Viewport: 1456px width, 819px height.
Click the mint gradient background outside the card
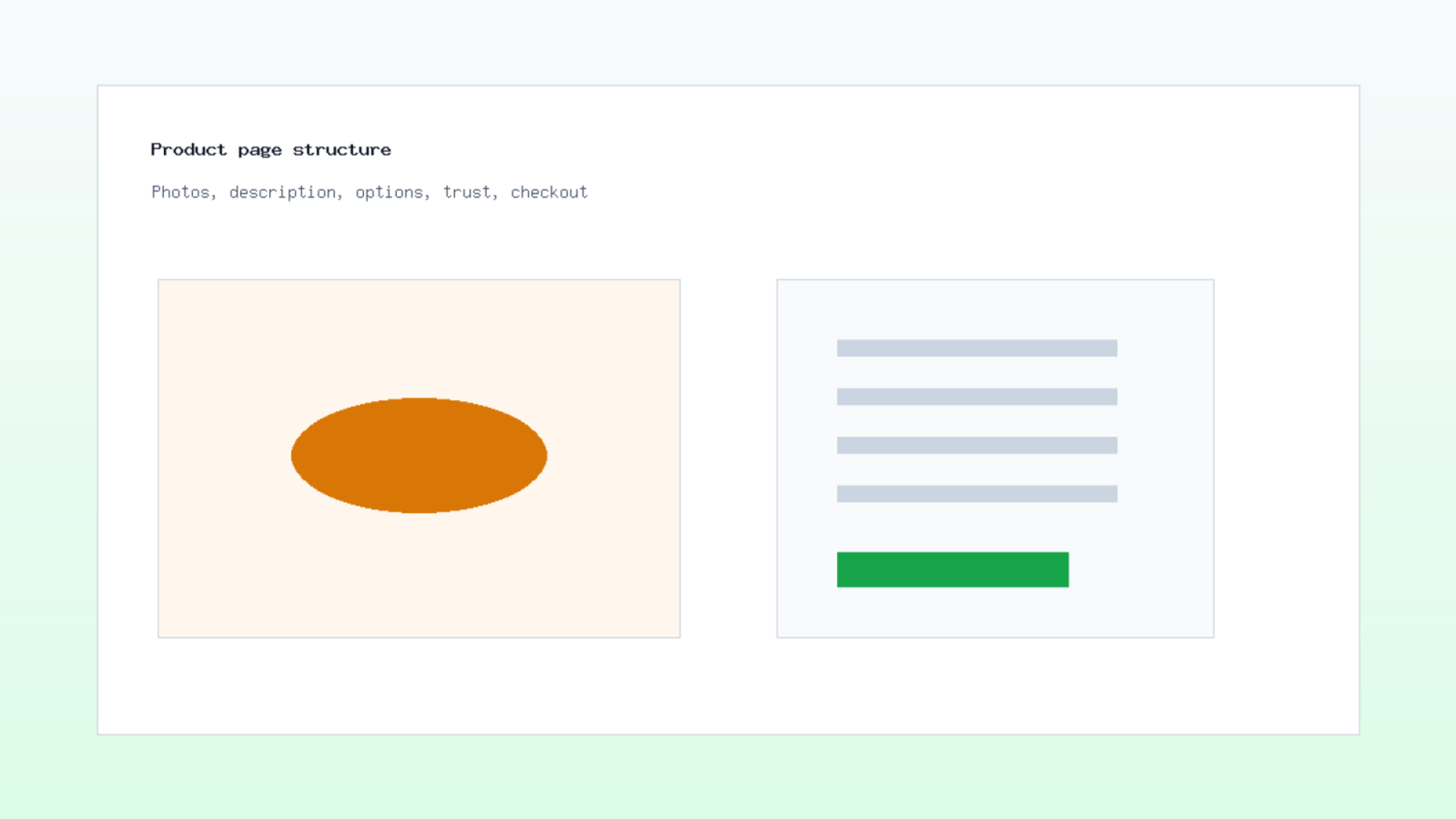click(x=728, y=778)
